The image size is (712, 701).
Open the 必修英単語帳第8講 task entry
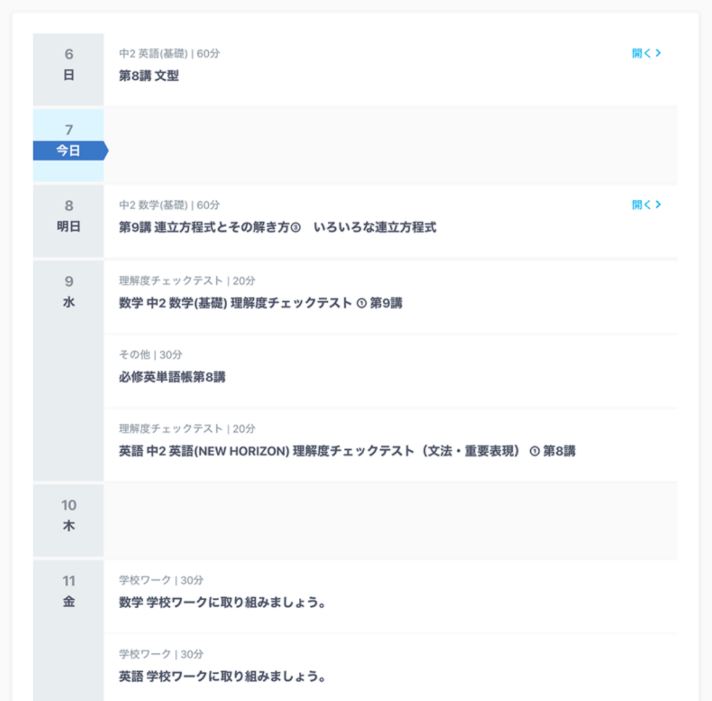(391, 371)
